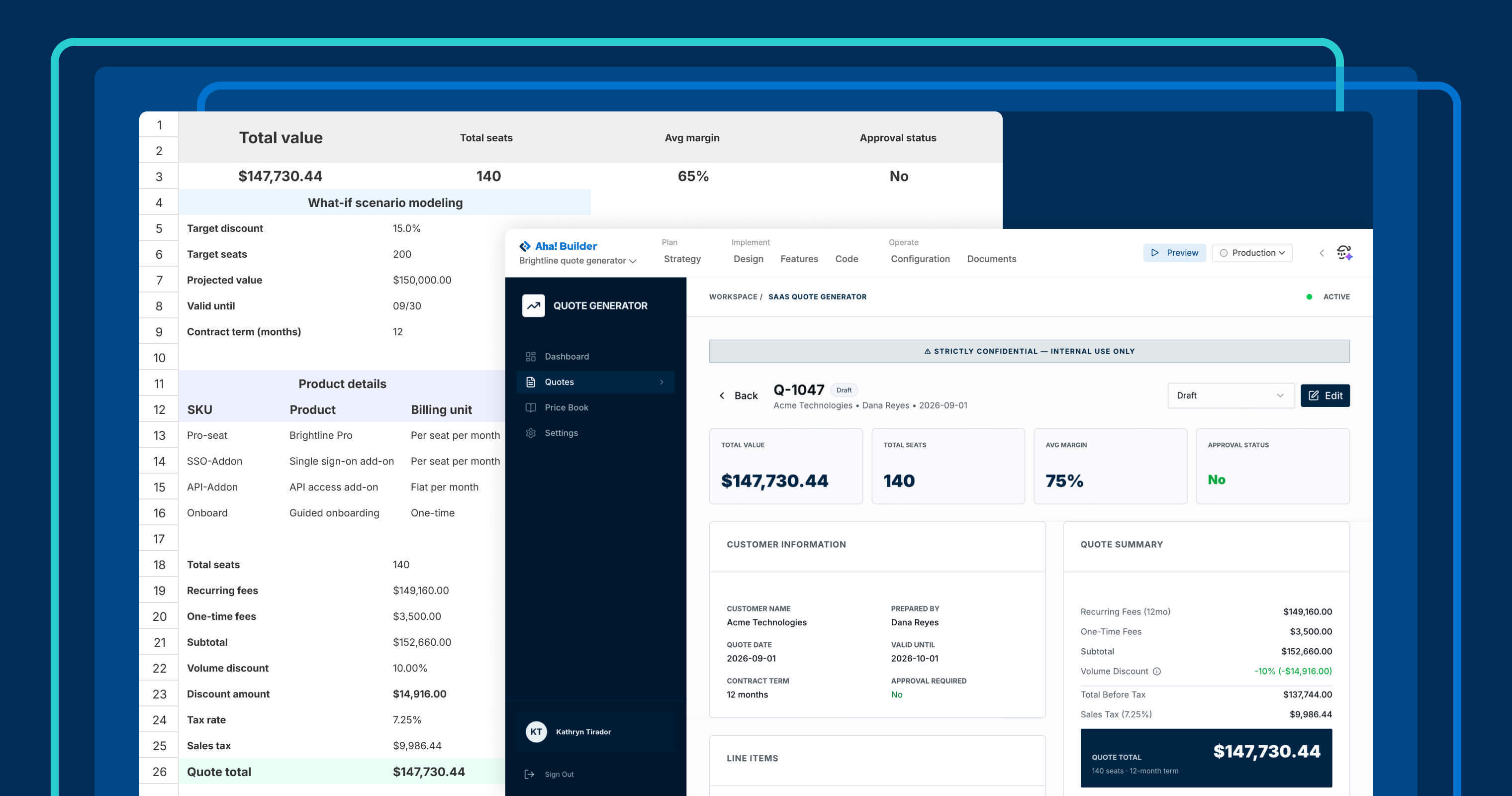Click the Edit quote button
The image size is (1512, 796).
1325,396
